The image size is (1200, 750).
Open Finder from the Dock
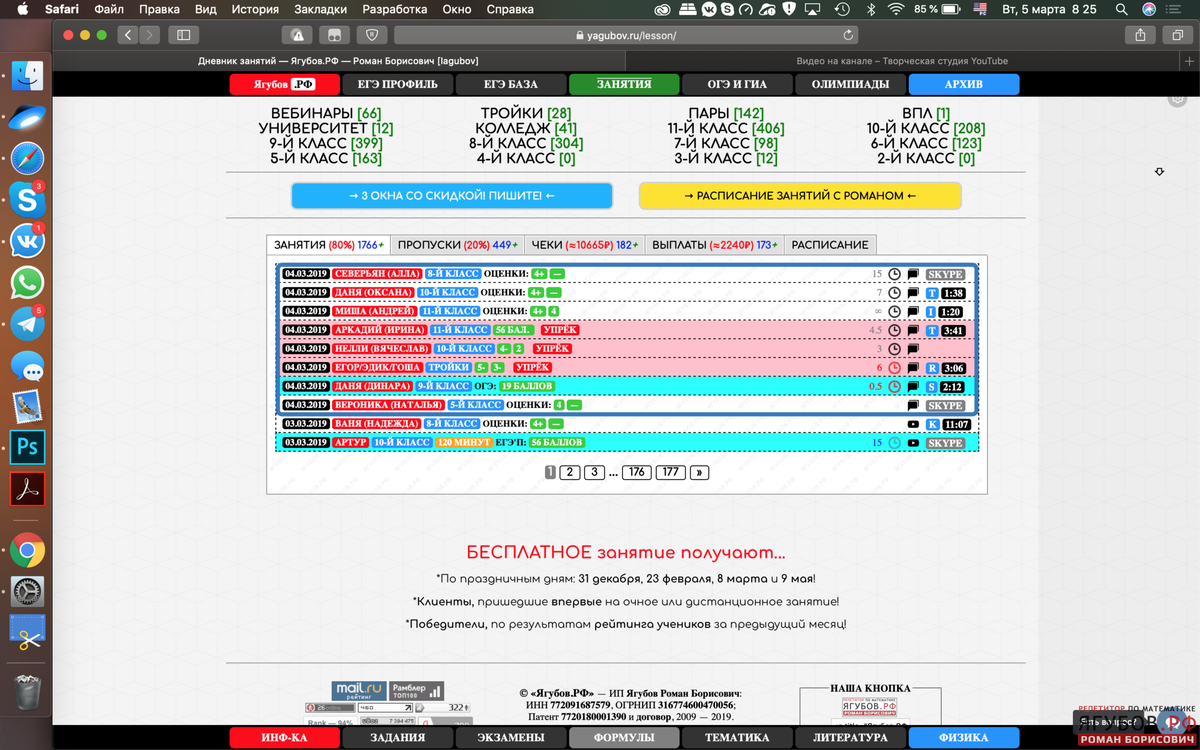tap(27, 76)
